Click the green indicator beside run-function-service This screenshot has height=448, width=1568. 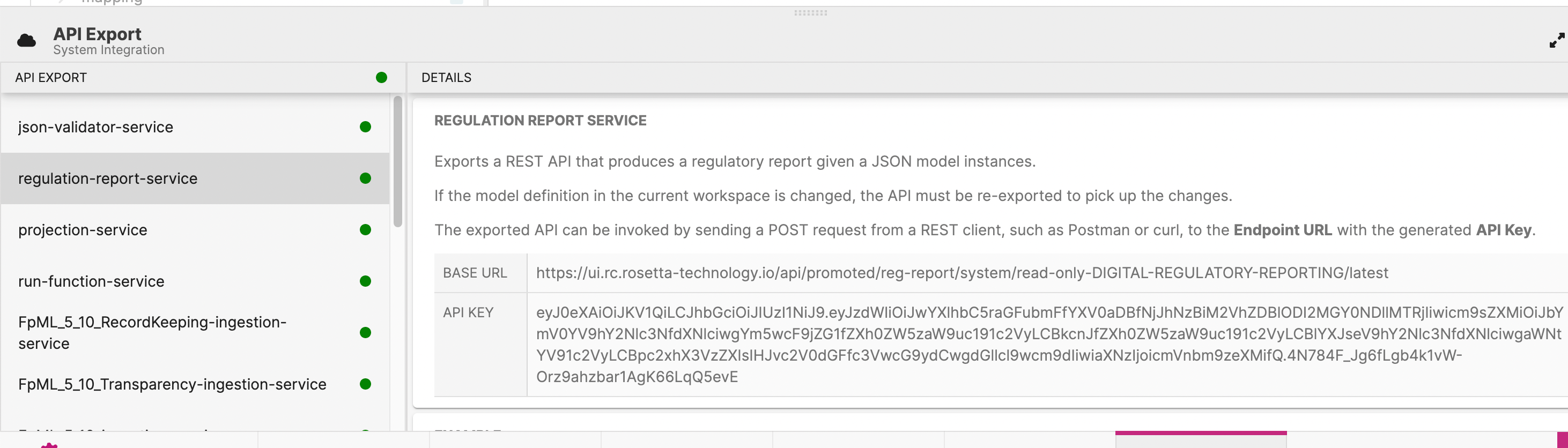click(365, 281)
